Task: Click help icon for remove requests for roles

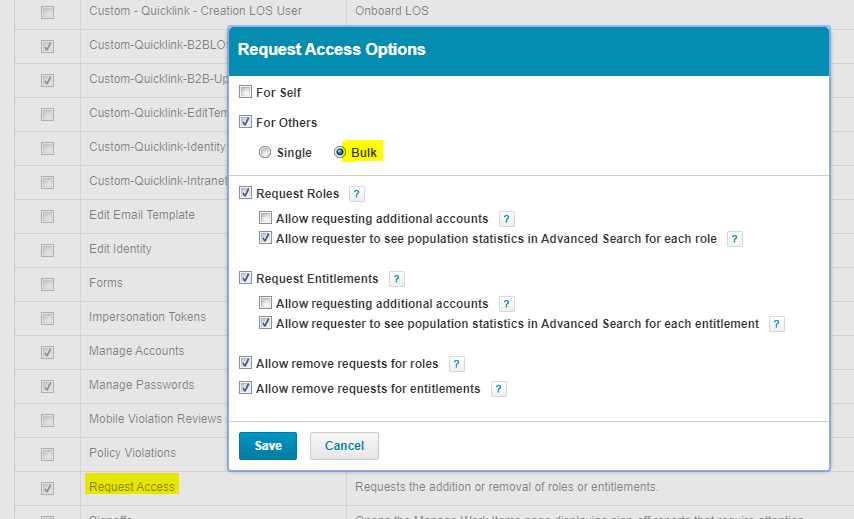Action: tap(457, 364)
